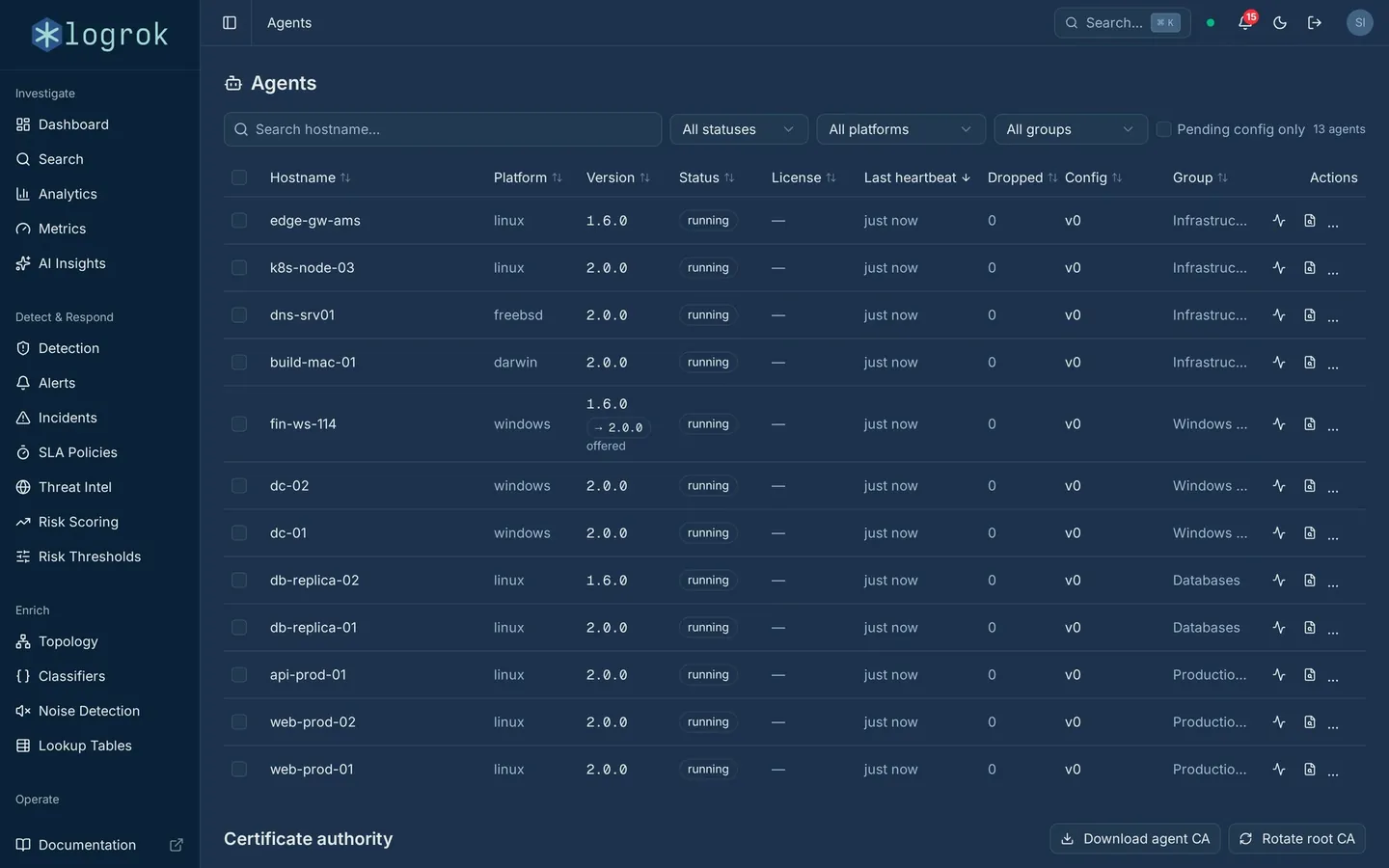
Task: Open config document for dc-01
Action: 1310,533
